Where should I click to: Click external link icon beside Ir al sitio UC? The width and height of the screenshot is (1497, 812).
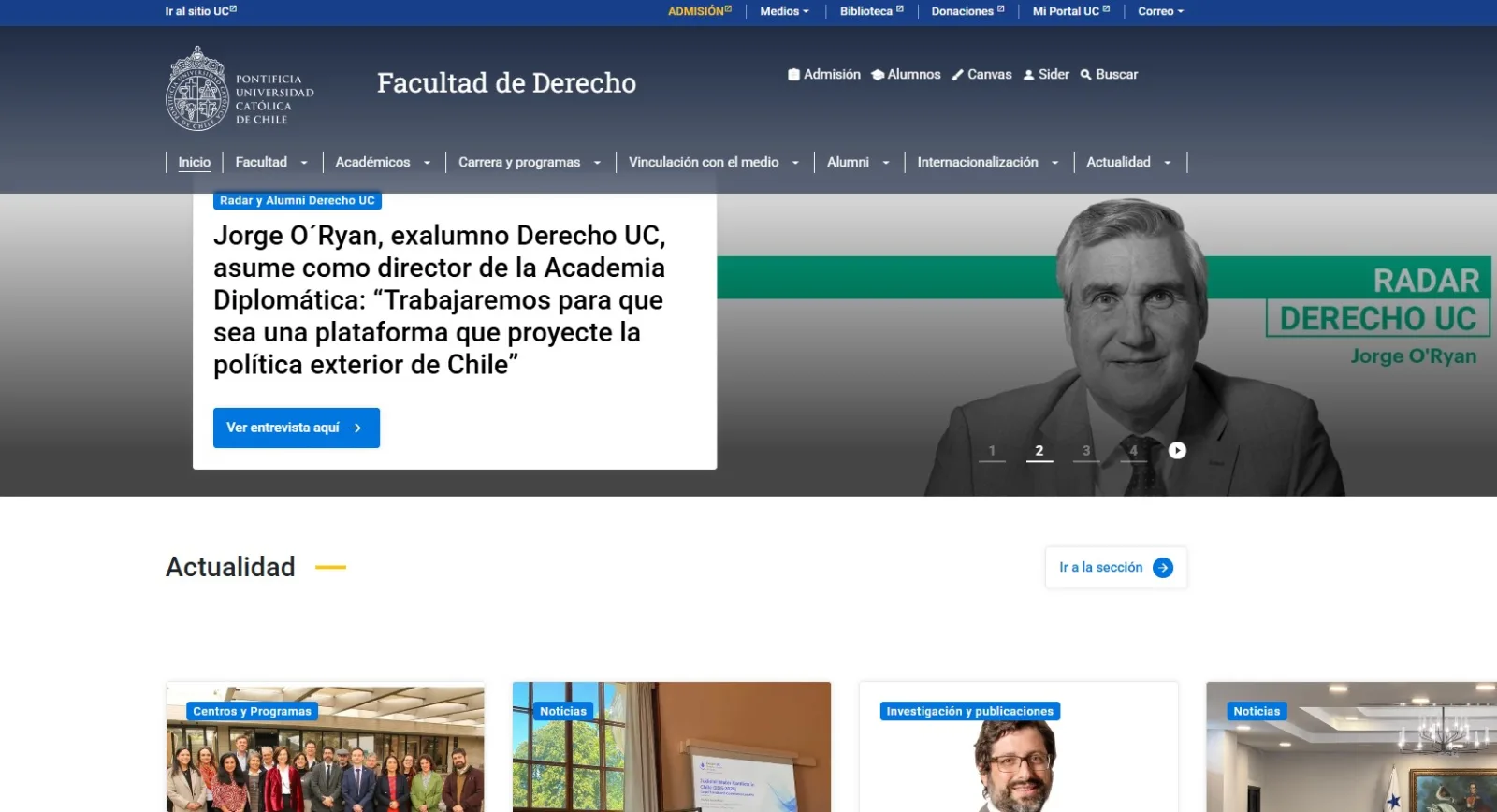pyautogui.click(x=233, y=9)
